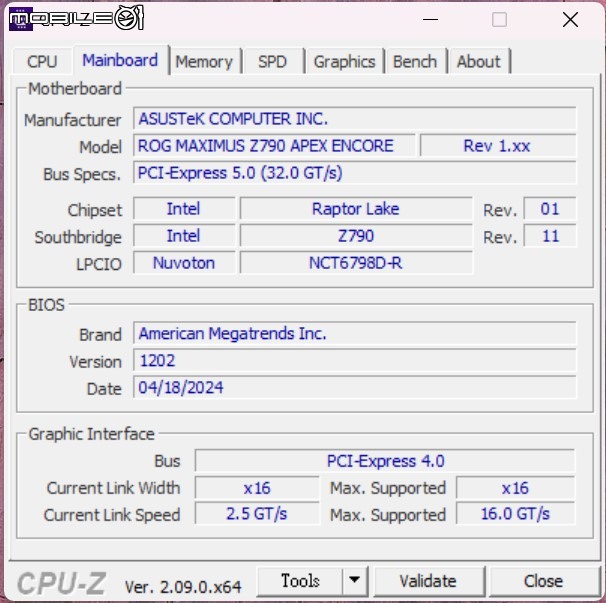
Task: Click the Max. Supported link width x16
Action: pyautogui.click(x=515, y=488)
